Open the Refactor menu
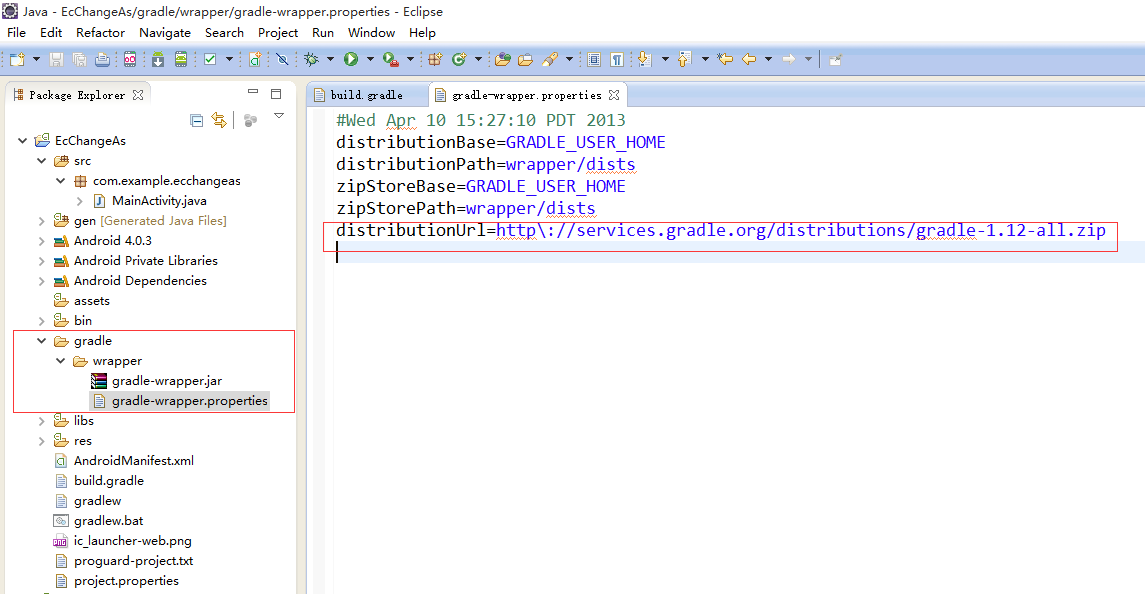 100,33
